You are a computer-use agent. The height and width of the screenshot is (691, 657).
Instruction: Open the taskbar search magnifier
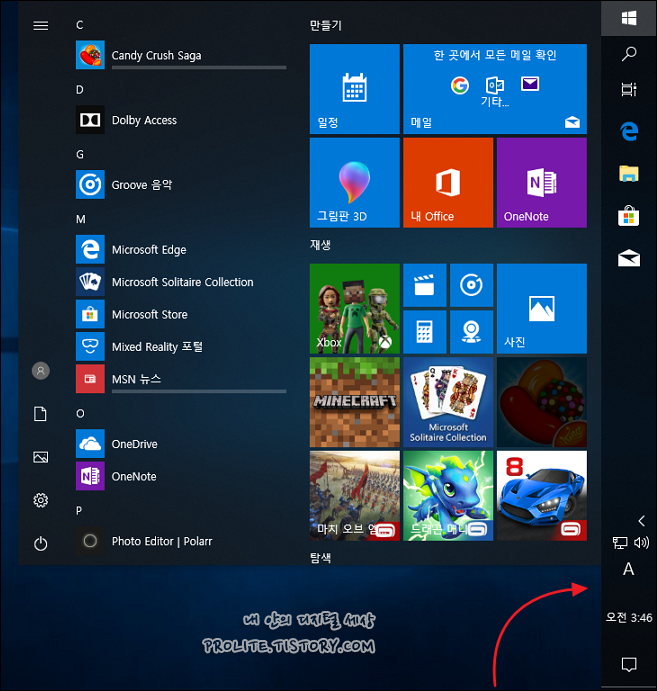(629, 54)
